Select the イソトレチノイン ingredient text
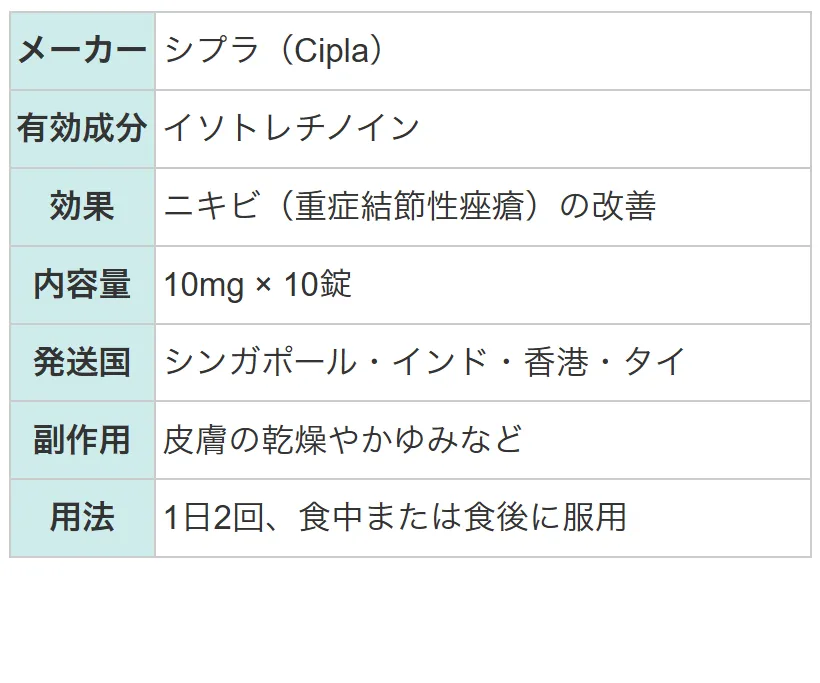Screen dimensions: 820x683 [x=292, y=128]
